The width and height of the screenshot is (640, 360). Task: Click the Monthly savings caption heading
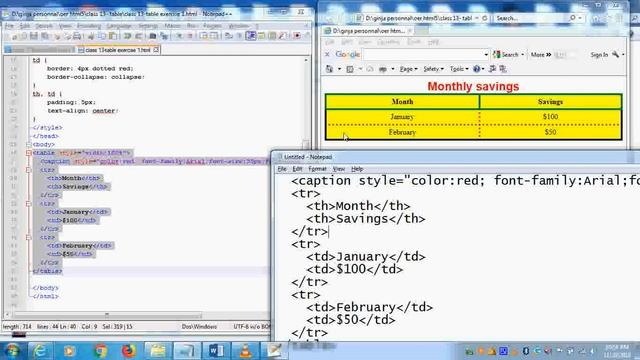tap(473, 87)
